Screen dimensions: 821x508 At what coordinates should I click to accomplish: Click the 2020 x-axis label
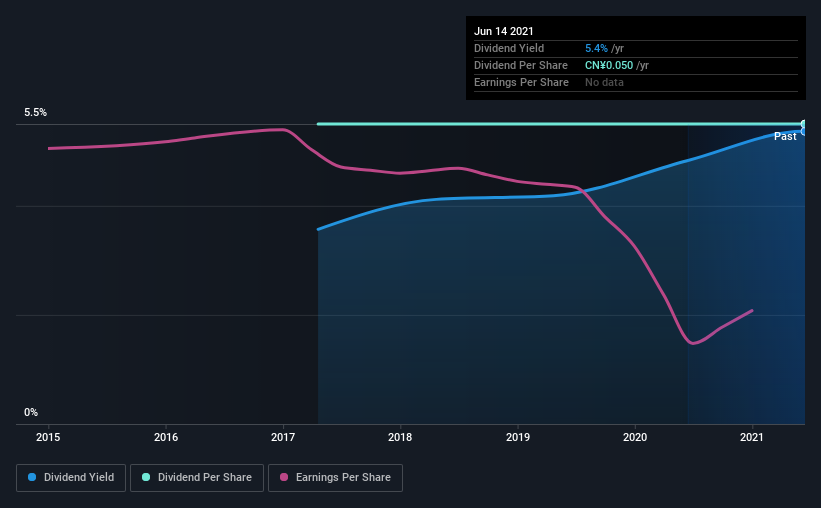point(635,437)
